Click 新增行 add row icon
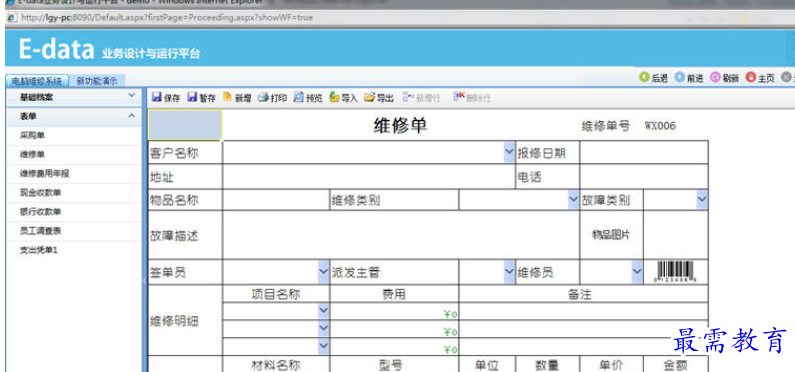Screen dimensions: 795x372 (421, 98)
